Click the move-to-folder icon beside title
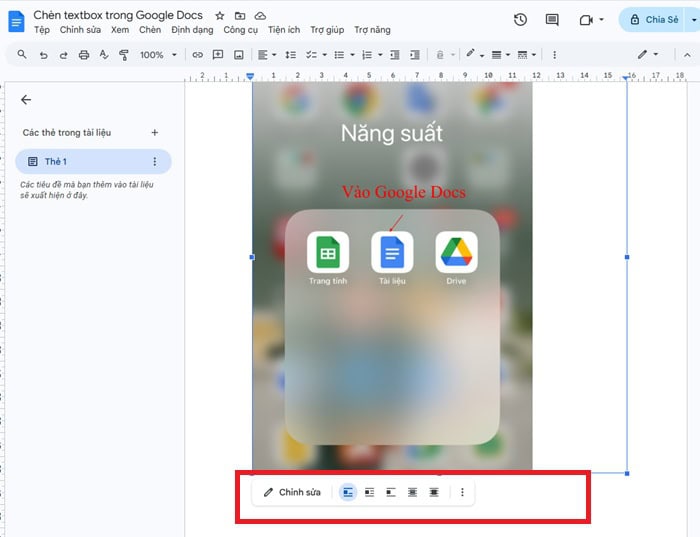The height and width of the screenshot is (537, 700). tap(240, 16)
